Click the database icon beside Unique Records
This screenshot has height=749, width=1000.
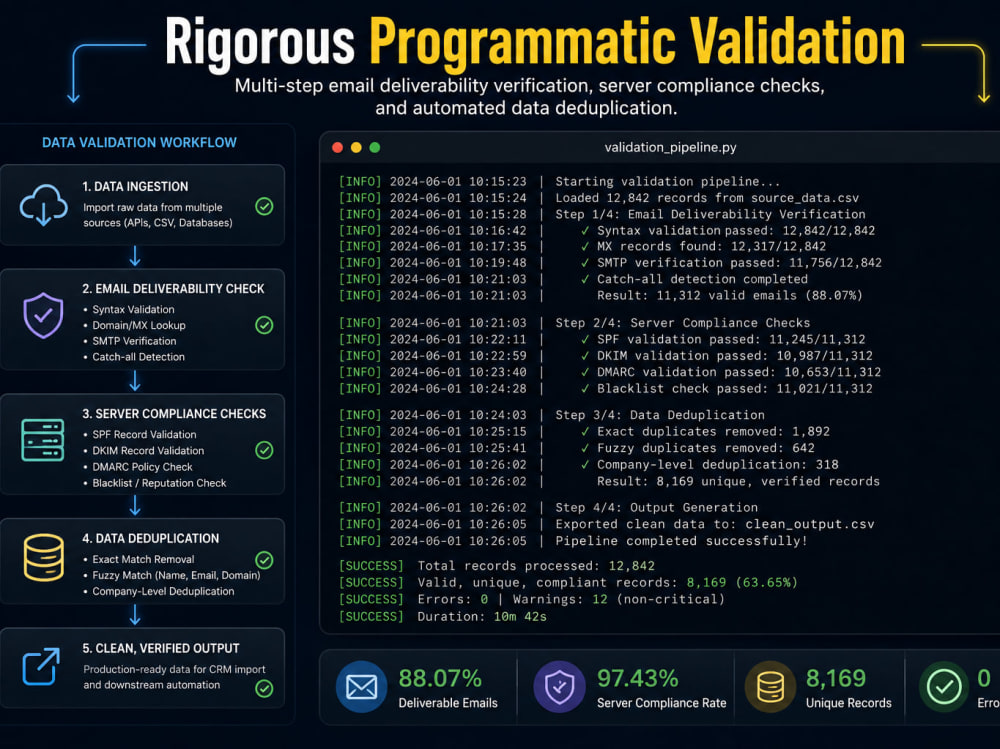[770, 687]
